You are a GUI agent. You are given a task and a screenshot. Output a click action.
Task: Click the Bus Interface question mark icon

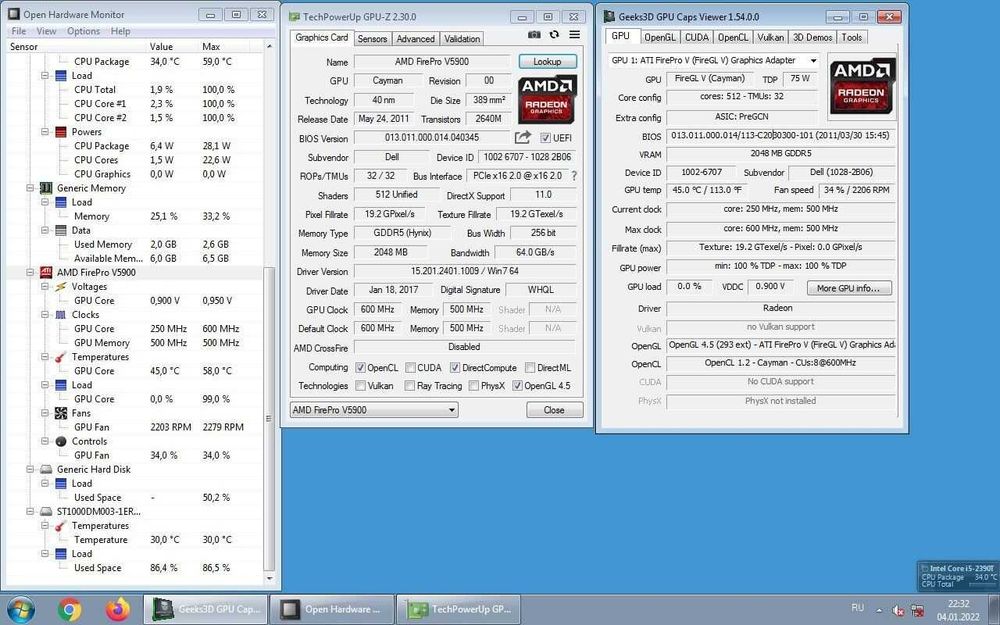(574, 175)
